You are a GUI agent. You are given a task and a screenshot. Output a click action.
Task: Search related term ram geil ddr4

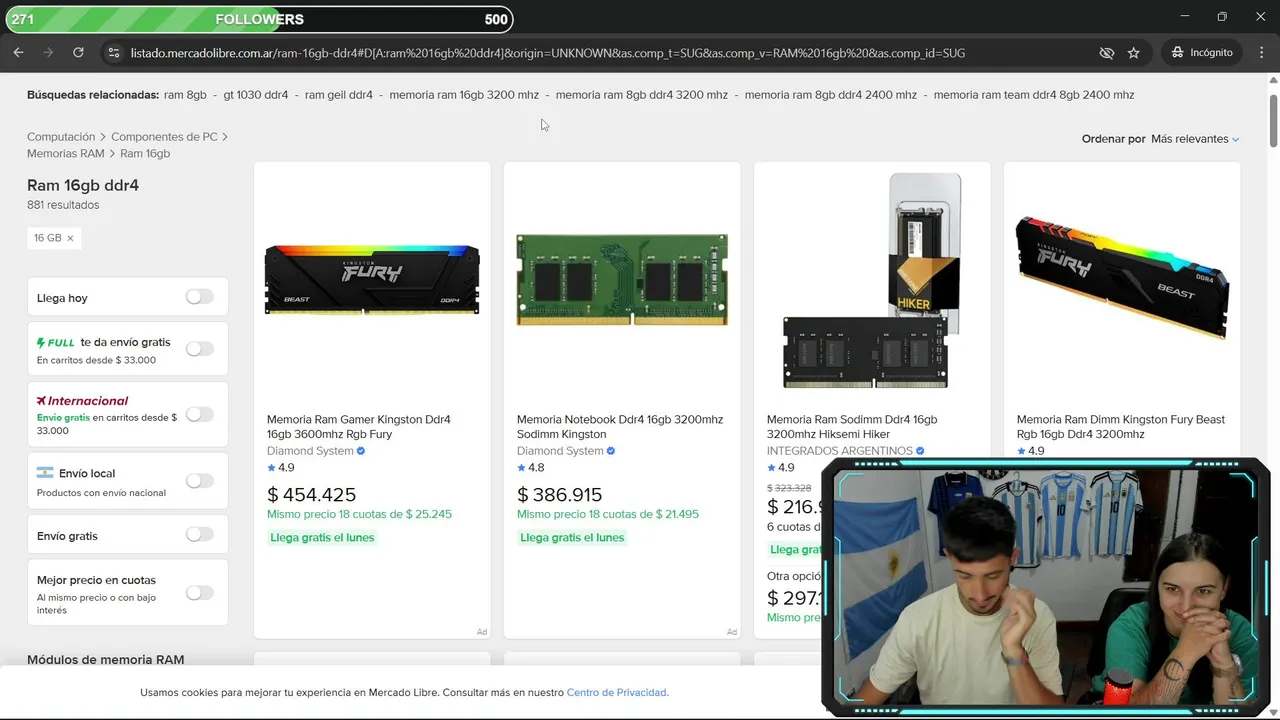point(339,95)
